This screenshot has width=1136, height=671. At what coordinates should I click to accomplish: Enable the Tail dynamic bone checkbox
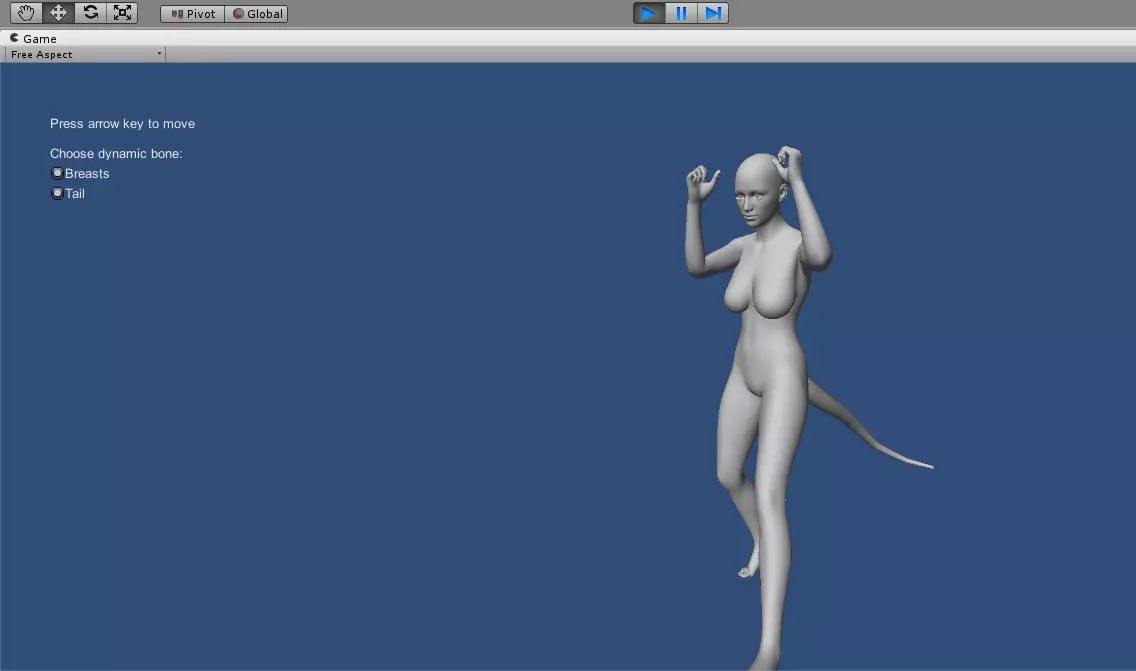pos(57,193)
